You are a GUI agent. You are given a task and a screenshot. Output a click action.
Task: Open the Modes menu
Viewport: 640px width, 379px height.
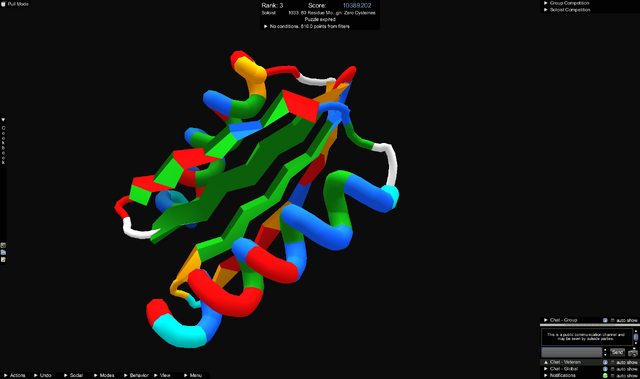pos(104,375)
